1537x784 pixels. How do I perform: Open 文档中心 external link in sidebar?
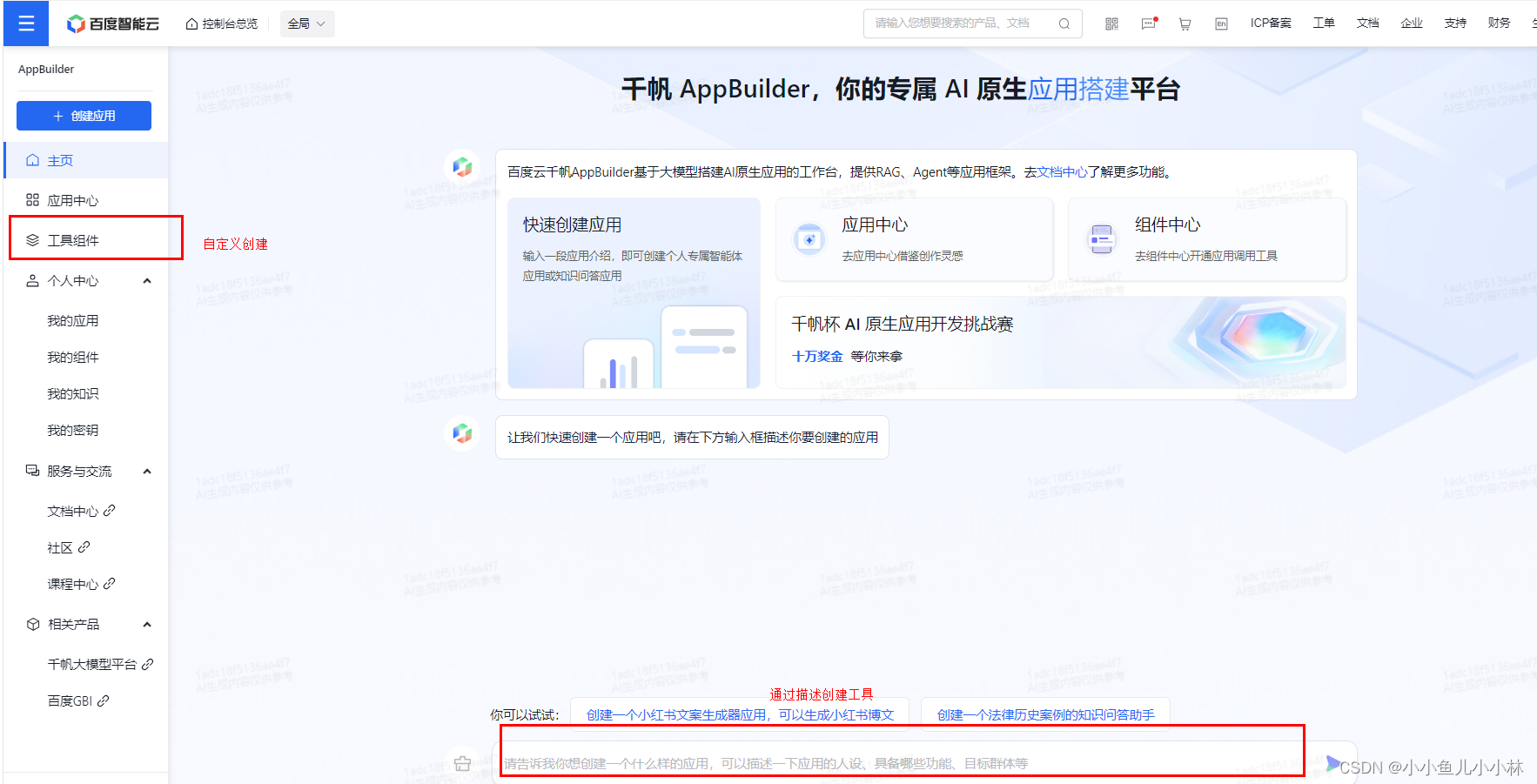pos(81,511)
